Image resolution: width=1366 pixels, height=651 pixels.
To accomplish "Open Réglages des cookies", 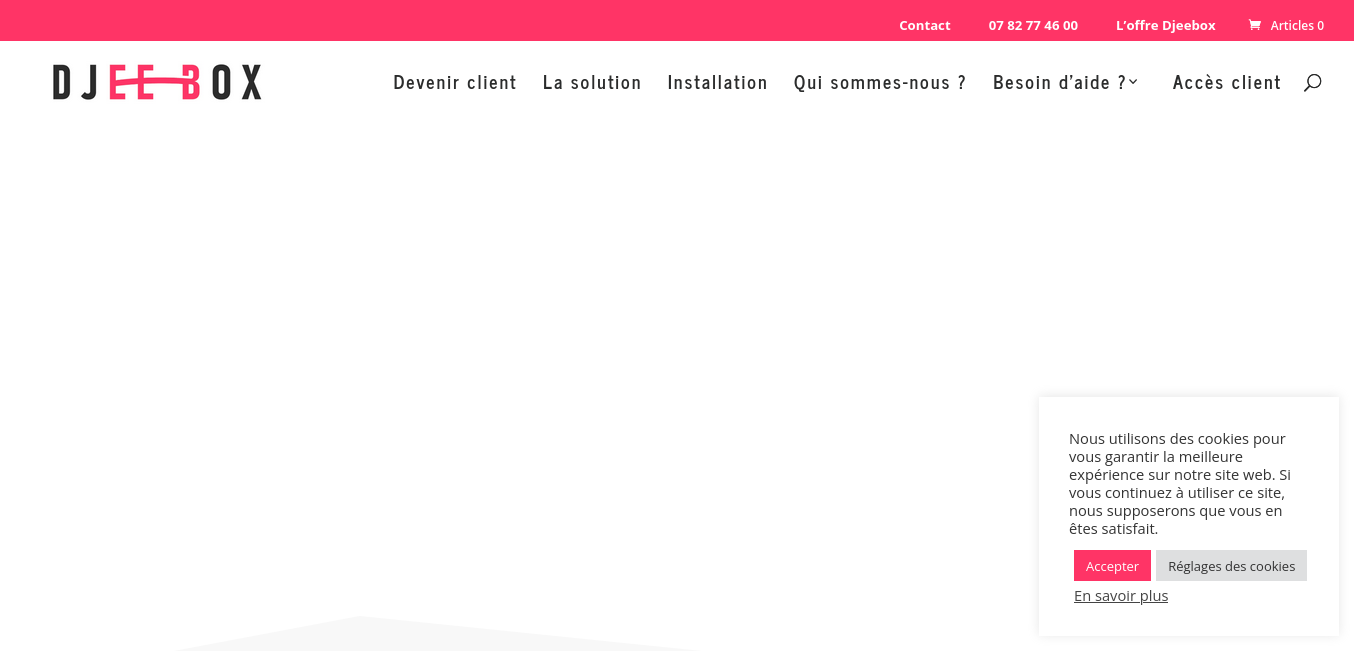I will pyautogui.click(x=1231, y=566).
